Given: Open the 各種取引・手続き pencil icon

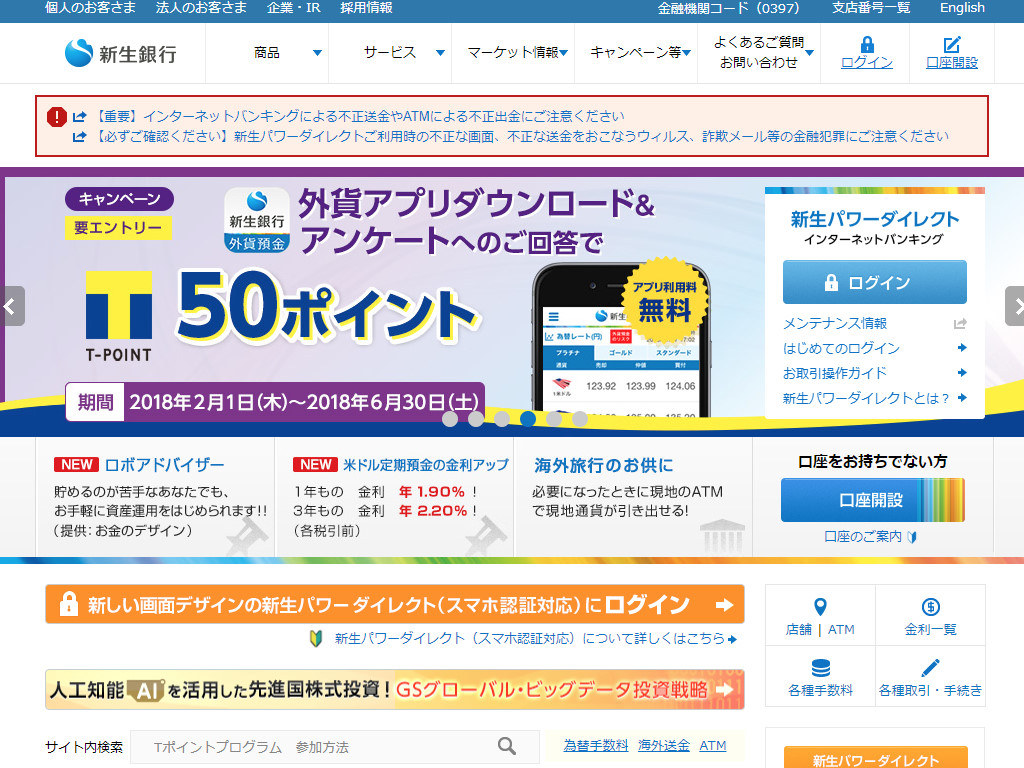Looking at the screenshot, I should tap(930, 668).
